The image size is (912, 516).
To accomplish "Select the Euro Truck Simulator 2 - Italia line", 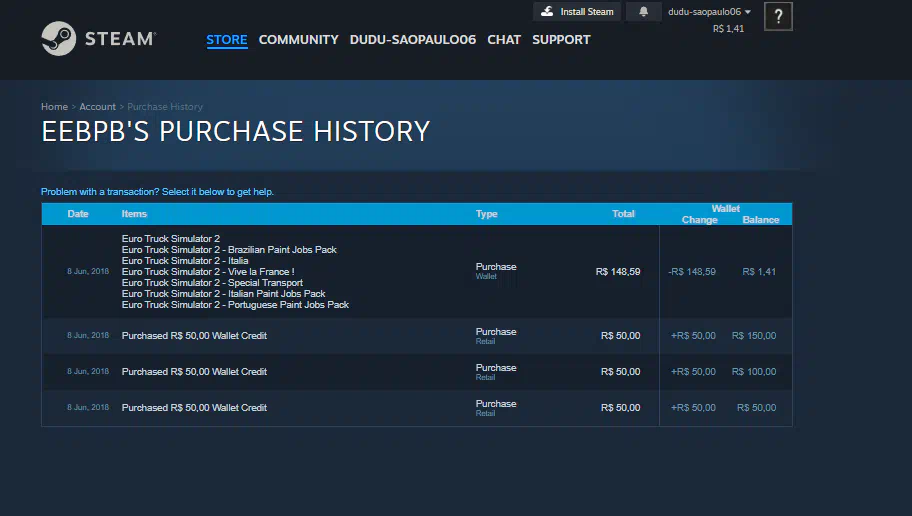I will point(185,261).
